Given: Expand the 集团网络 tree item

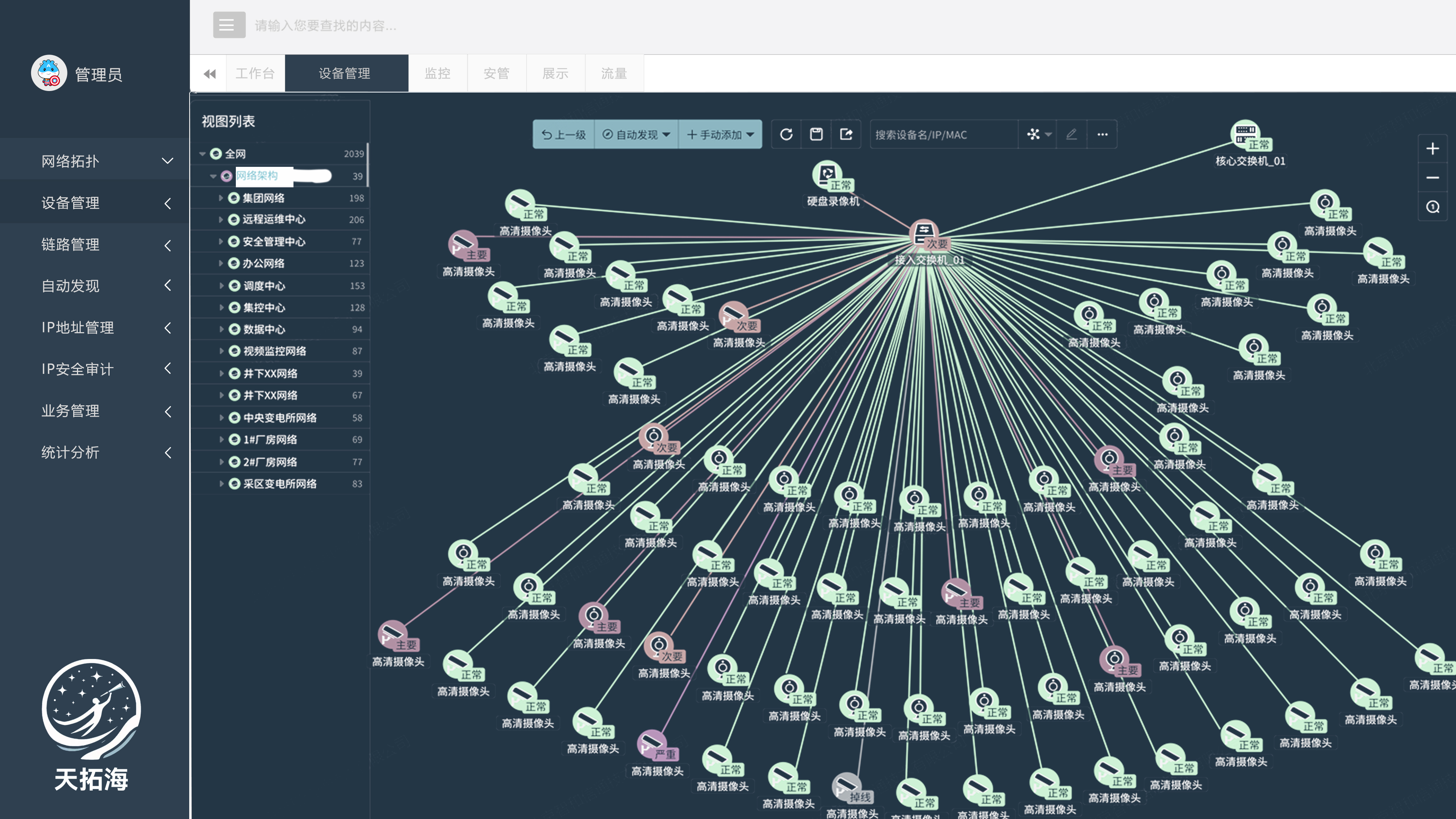Looking at the screenshot, I should pyautogui.click(x=221, y=198).
